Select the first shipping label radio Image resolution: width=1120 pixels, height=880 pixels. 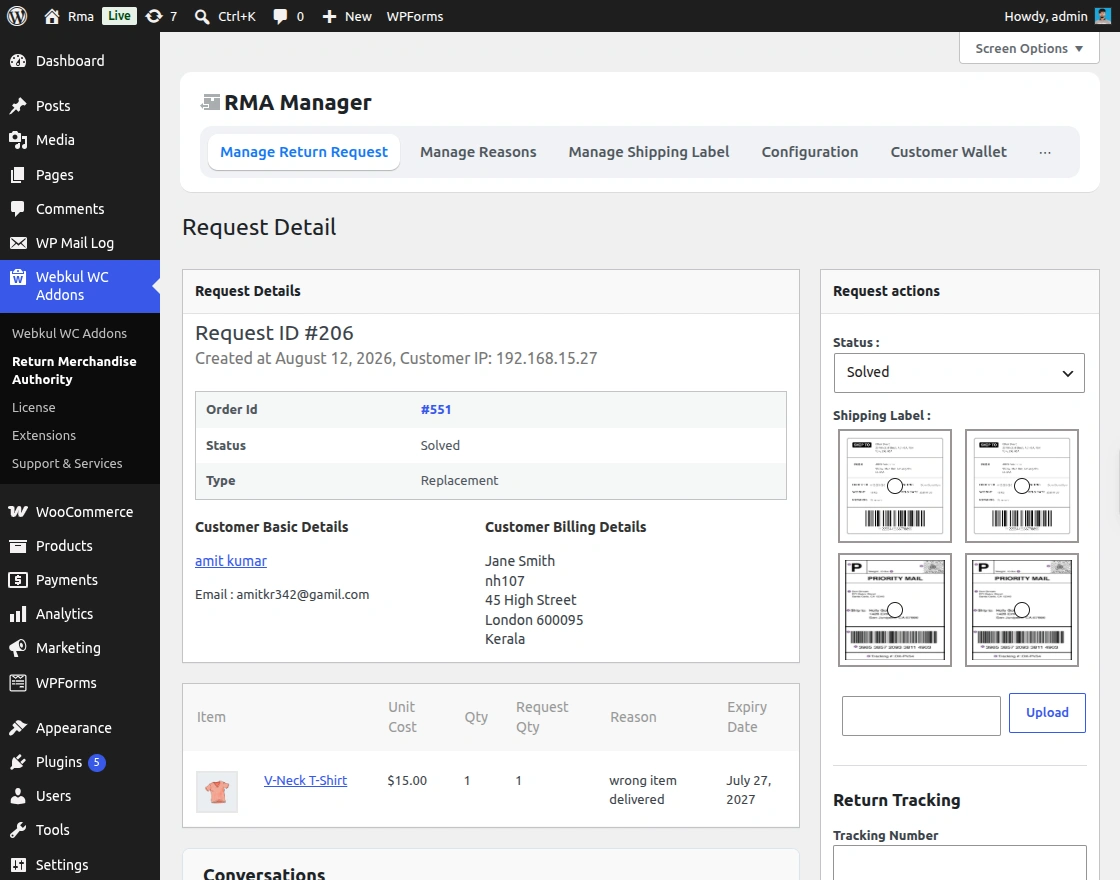(x=895, y=486)
